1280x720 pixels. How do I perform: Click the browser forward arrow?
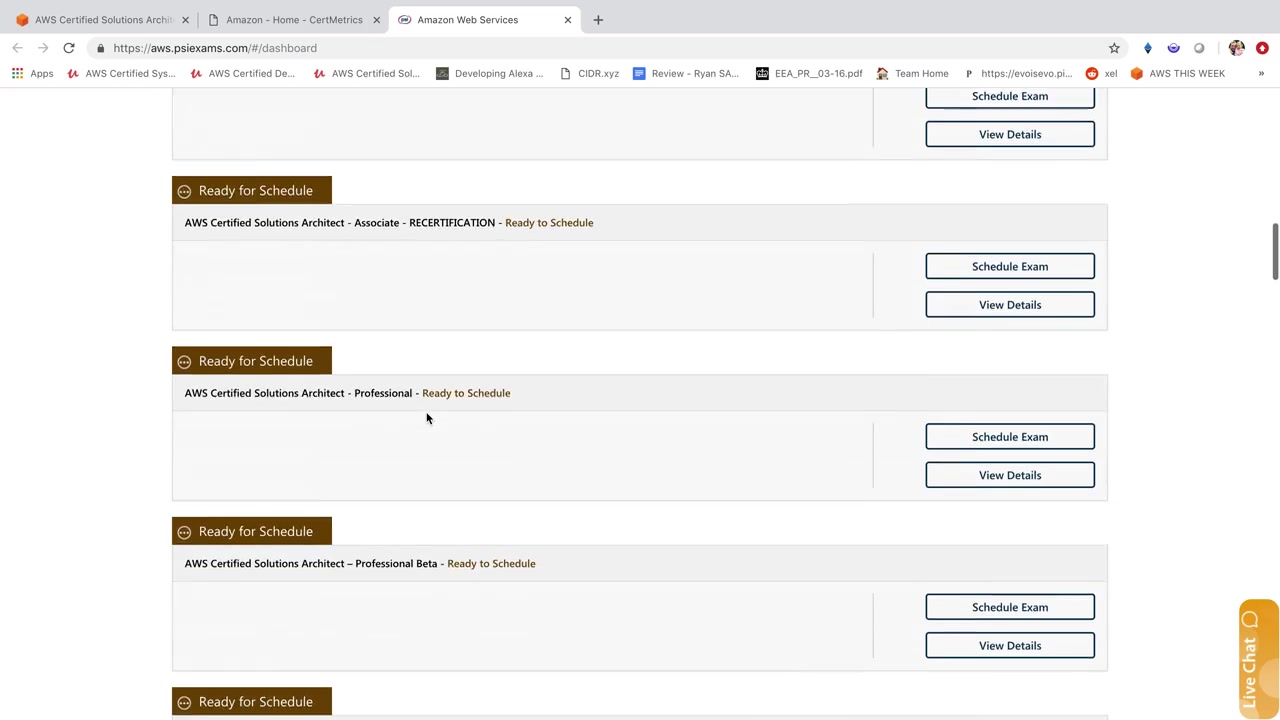pos(43,48)
